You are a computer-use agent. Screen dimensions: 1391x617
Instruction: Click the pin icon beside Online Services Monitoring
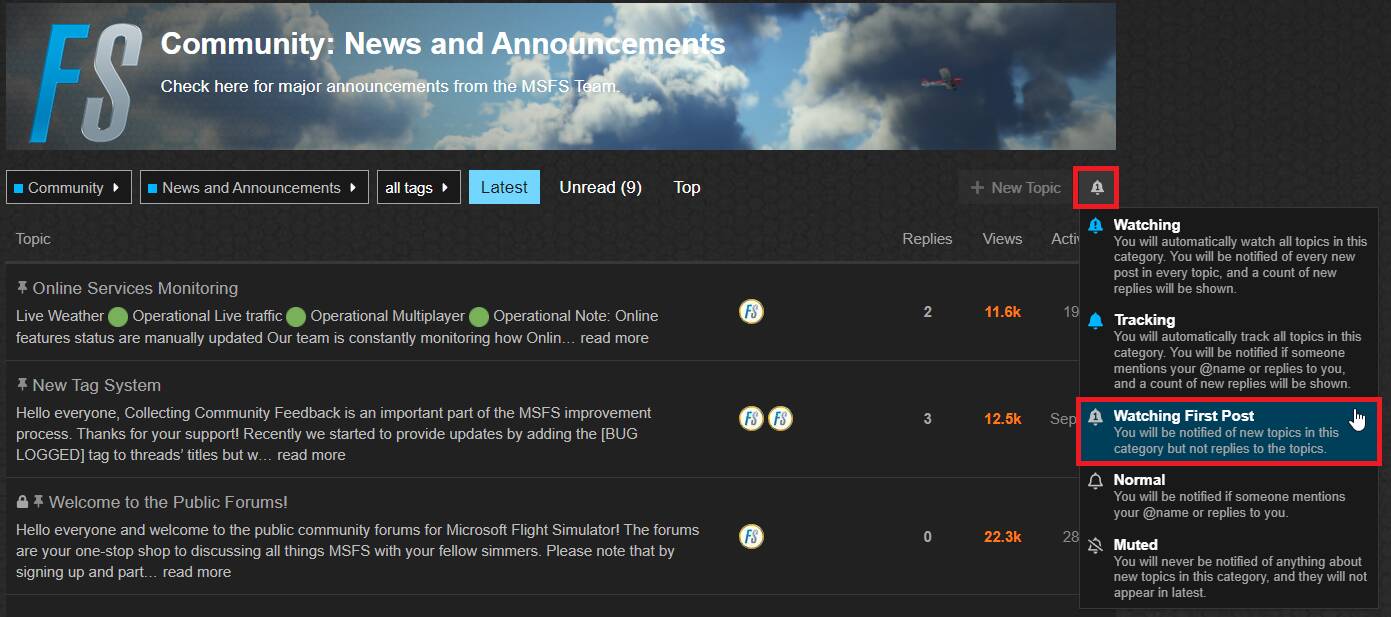[x=22, y=288]
